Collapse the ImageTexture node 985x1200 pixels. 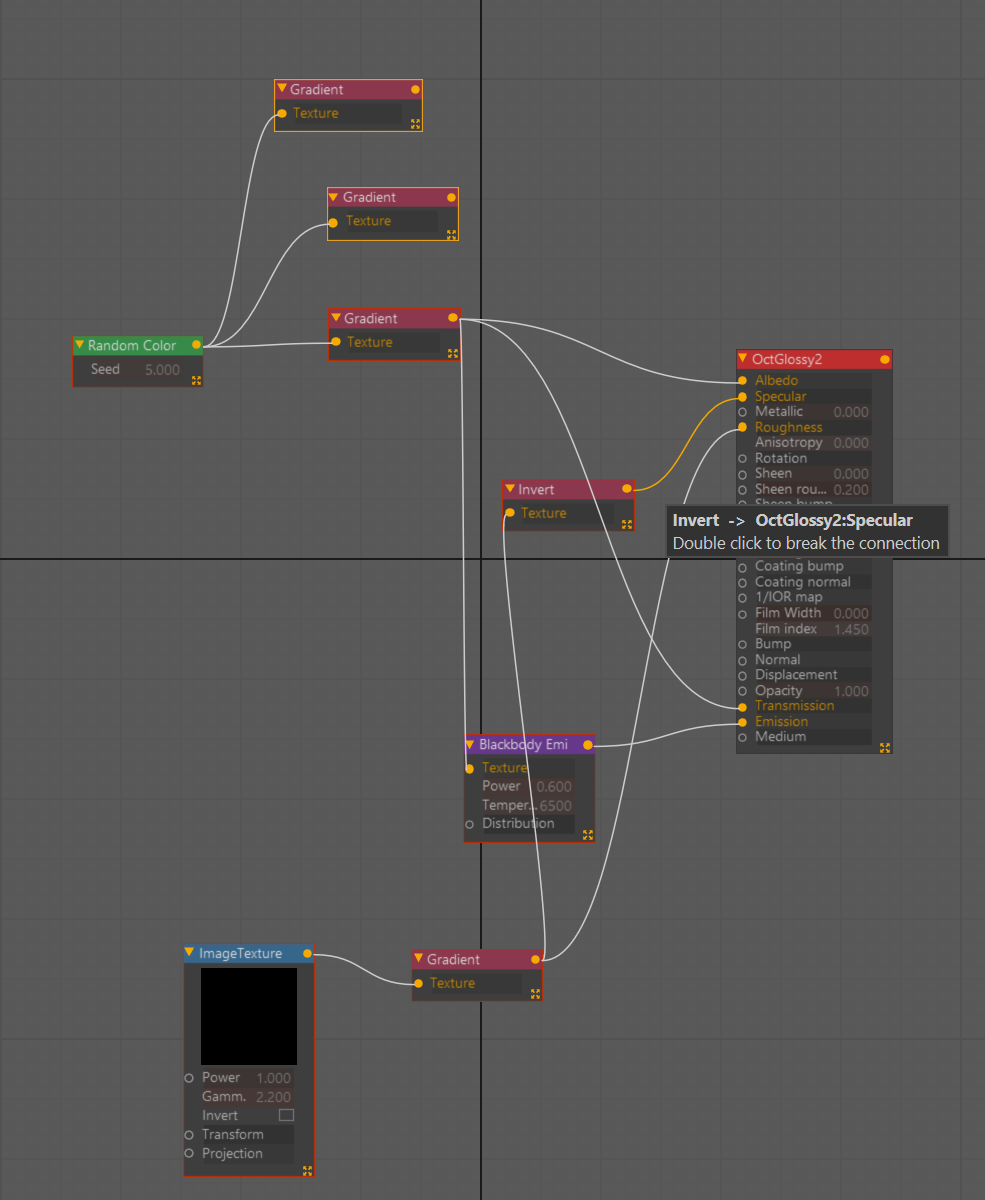(x=189, y=953)
